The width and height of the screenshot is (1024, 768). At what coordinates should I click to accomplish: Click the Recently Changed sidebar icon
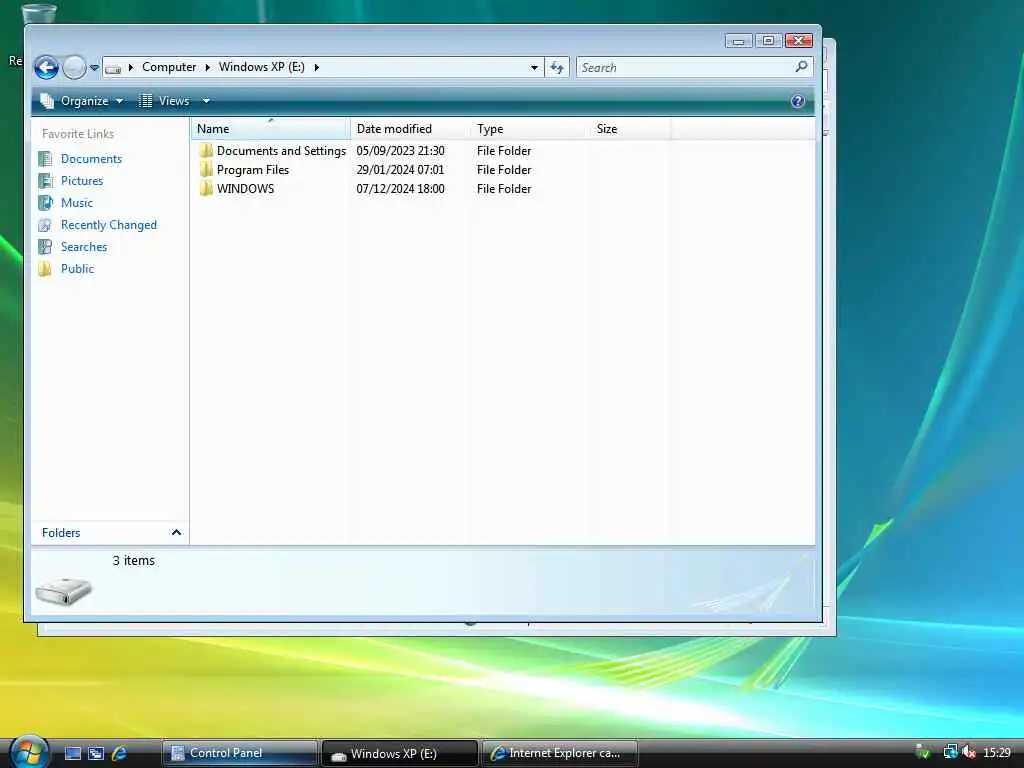(x=45, y=225)
